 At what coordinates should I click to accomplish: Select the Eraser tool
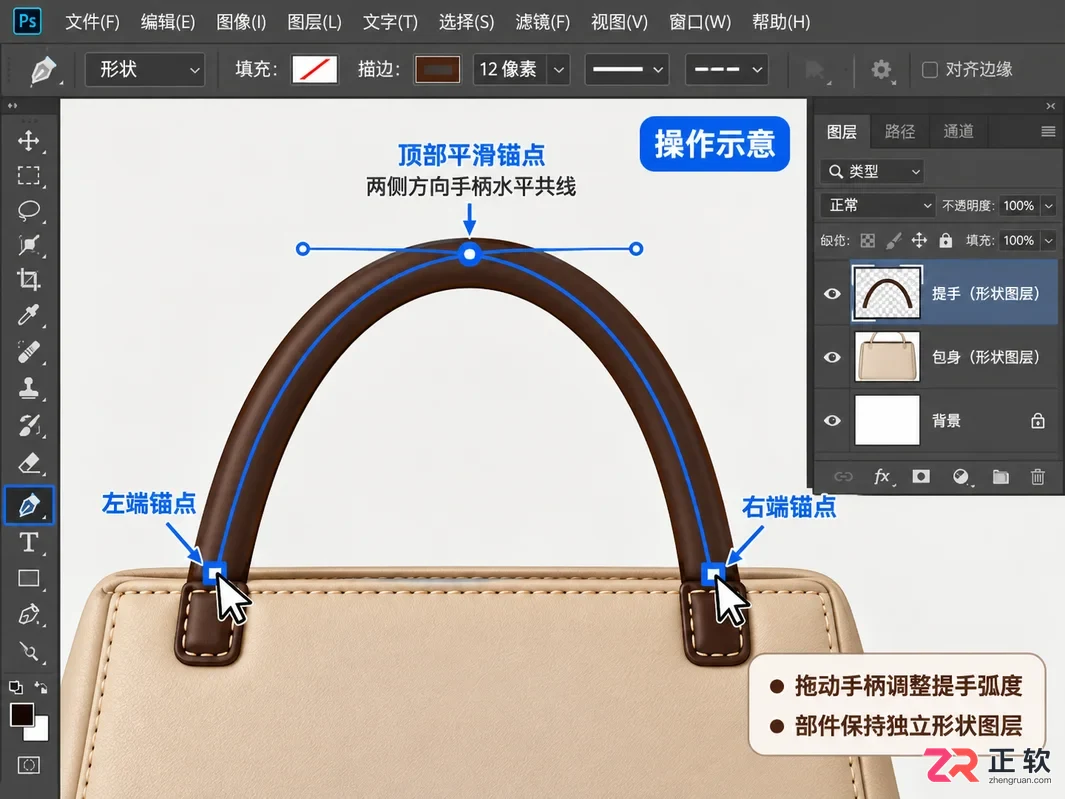[x=29, y=463]
